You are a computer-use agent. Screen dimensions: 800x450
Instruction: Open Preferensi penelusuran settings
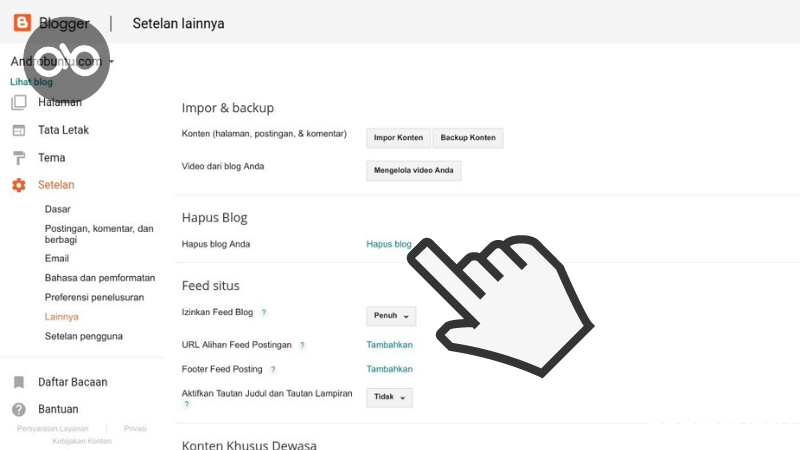(x=94, y=297)
